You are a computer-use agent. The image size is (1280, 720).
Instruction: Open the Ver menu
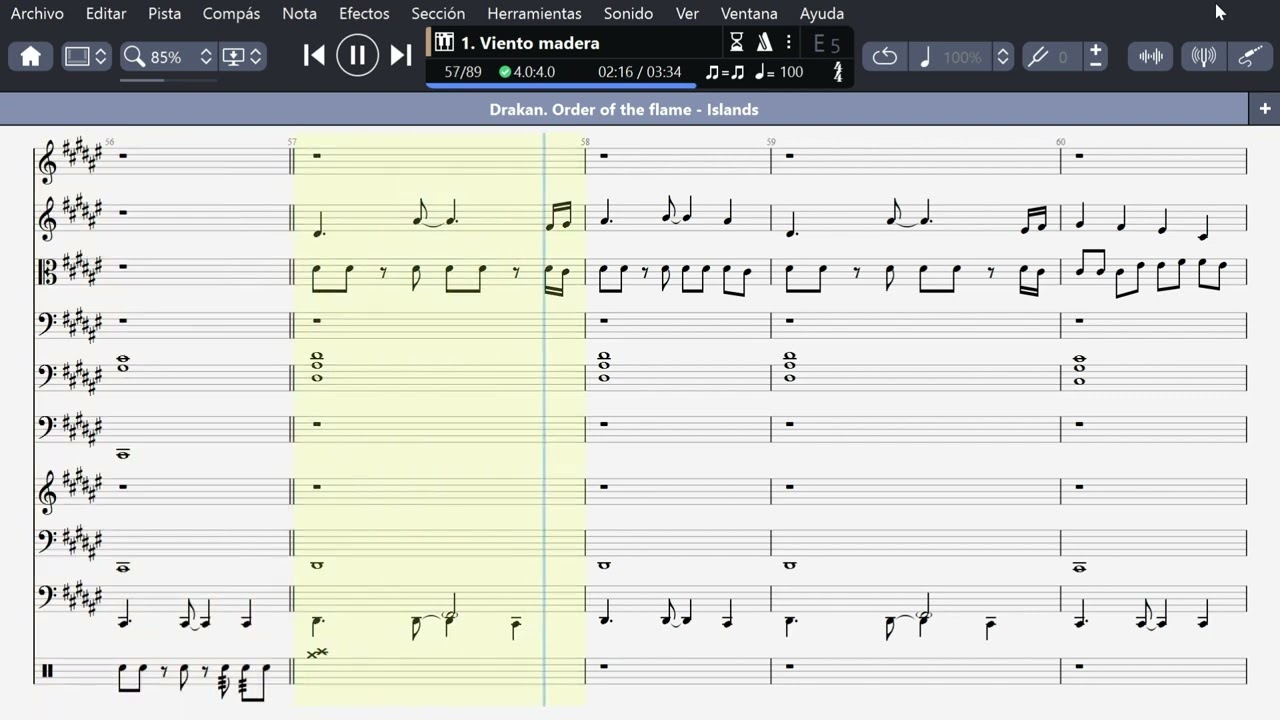687,13
